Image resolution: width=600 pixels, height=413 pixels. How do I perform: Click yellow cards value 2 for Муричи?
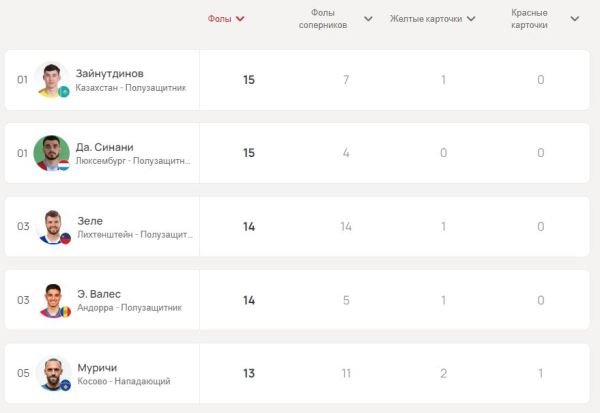click(x=443, y=373)
